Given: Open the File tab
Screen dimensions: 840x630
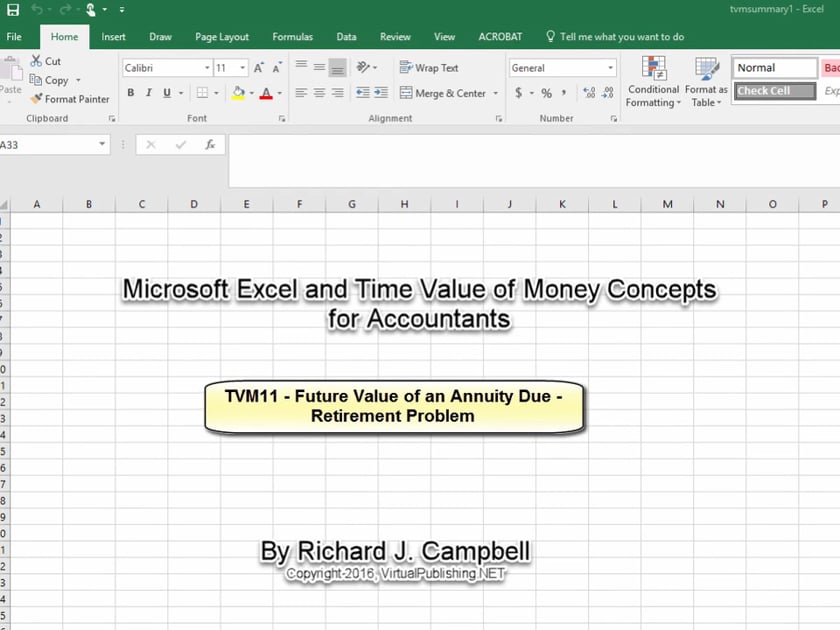Looking at the screenshot, I should tap(14, 36).
